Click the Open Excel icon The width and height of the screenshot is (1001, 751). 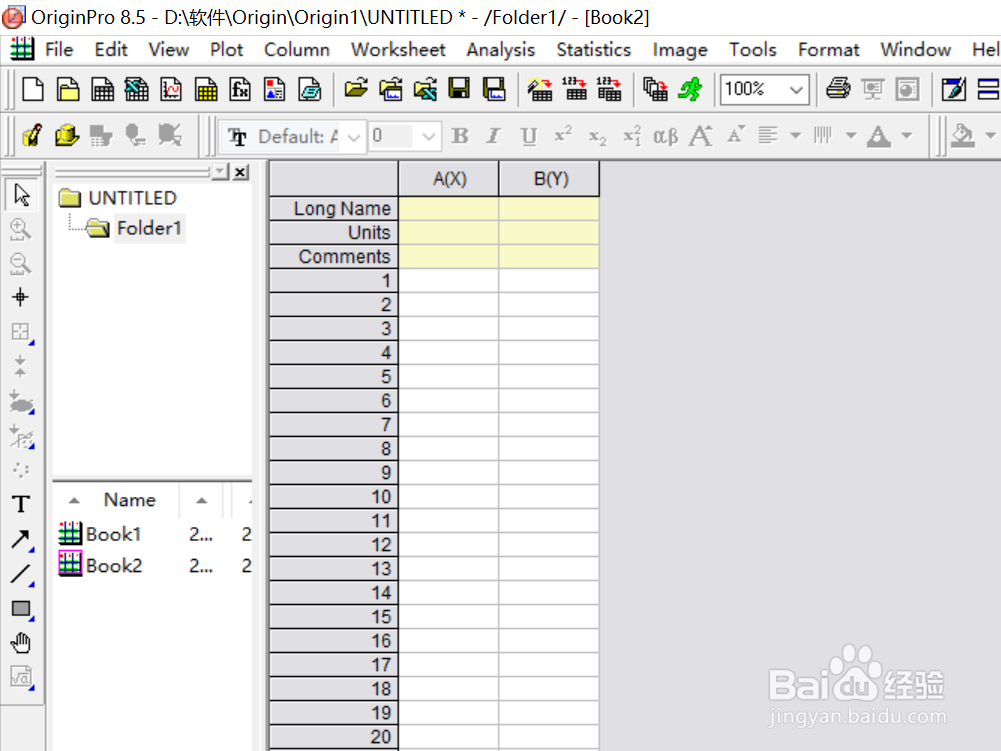425,89
